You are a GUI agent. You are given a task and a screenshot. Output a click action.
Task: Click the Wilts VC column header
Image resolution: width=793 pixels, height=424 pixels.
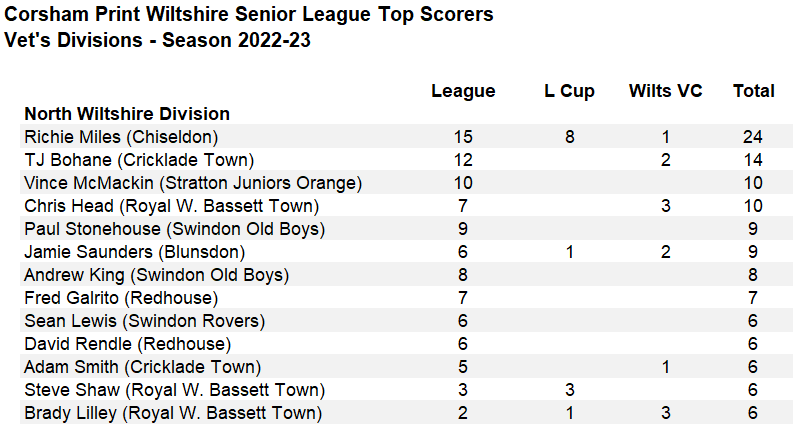tap(665, 91)
